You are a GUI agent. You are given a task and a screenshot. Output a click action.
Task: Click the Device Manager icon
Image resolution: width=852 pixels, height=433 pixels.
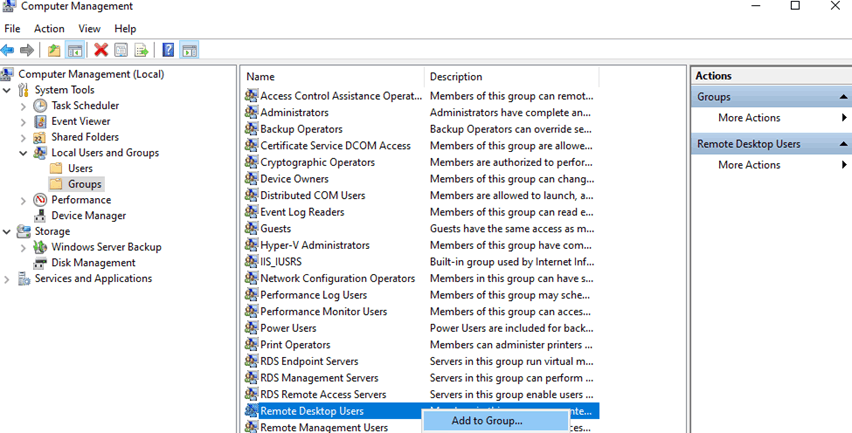40,216
